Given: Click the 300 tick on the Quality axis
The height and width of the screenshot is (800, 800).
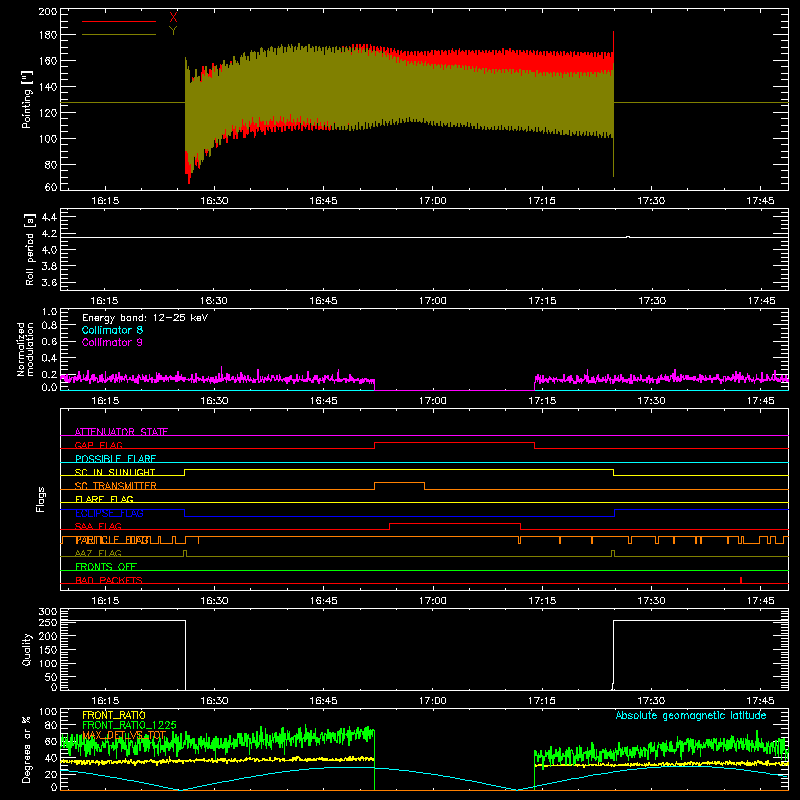Looking at the screenshot, I should [48, 612].
